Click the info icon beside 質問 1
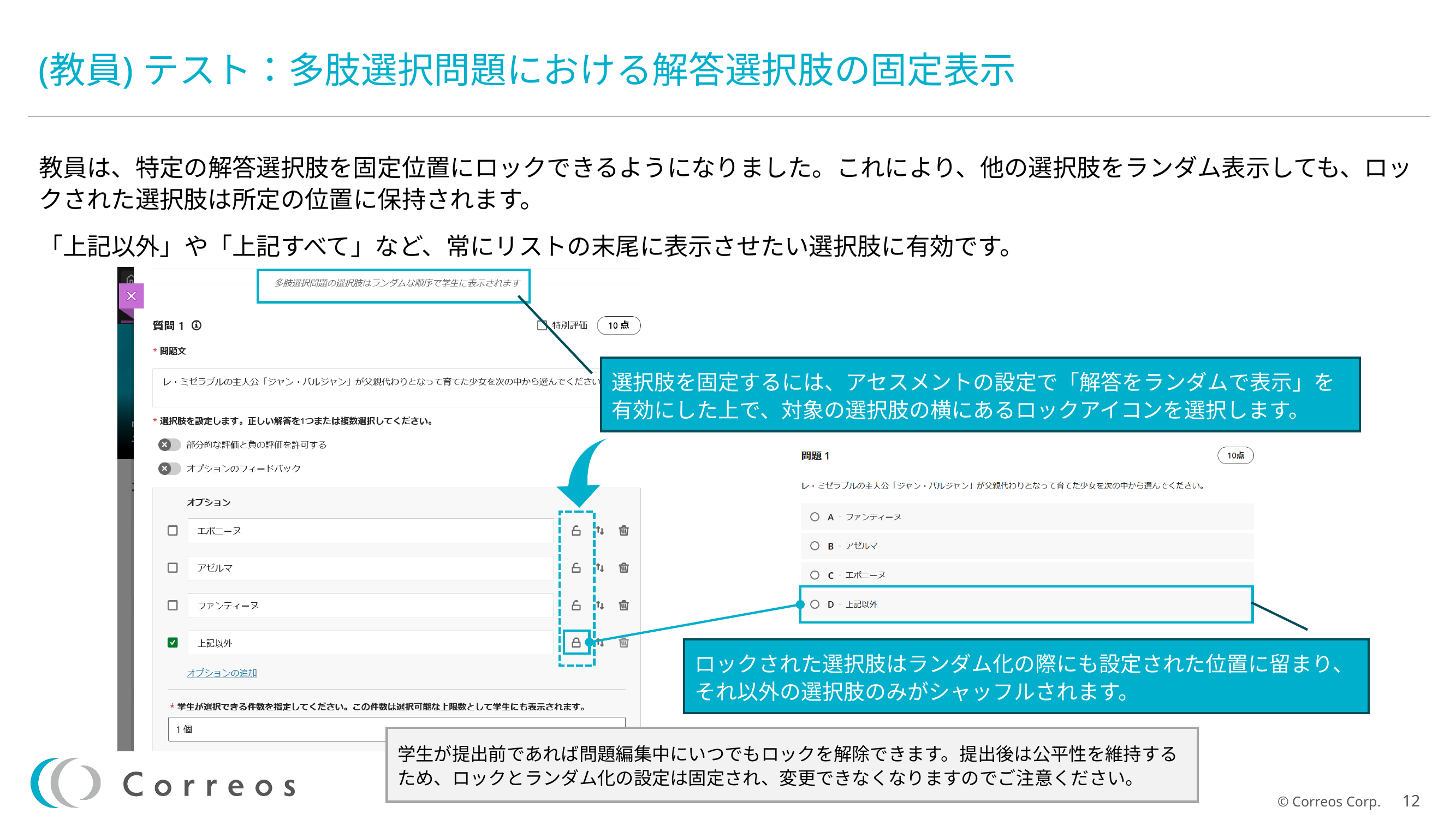Screen dimensions: 1456x819 pyautogui.click(x=196, y=325)
